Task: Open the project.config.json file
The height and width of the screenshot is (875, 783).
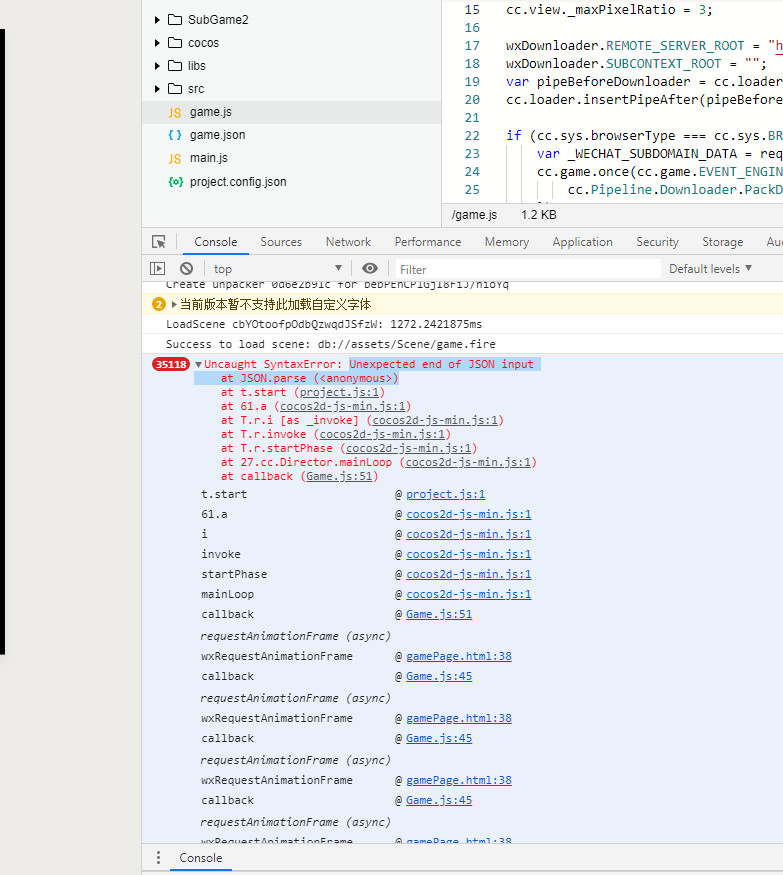Action: click(x=237, y=181)
